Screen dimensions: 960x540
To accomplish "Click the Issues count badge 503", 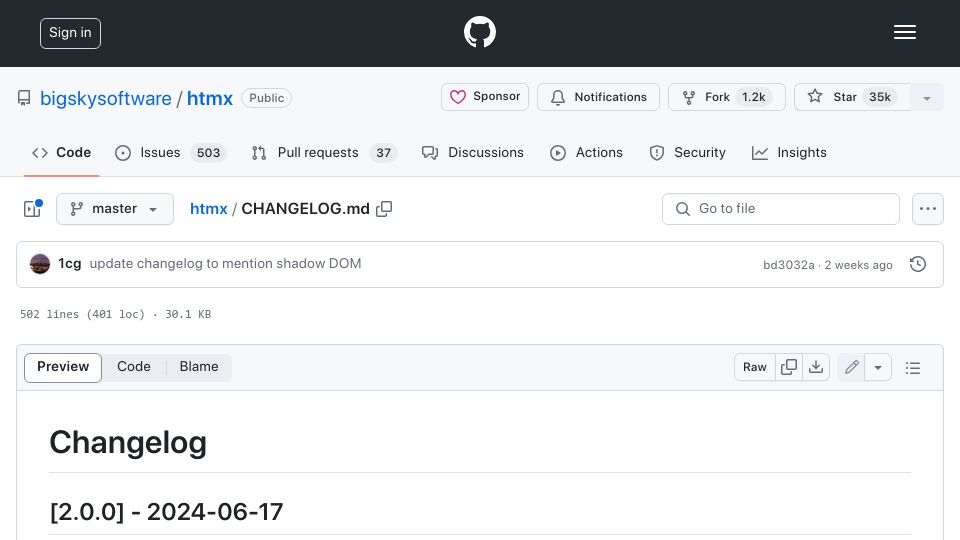I will tap(208, 152).
